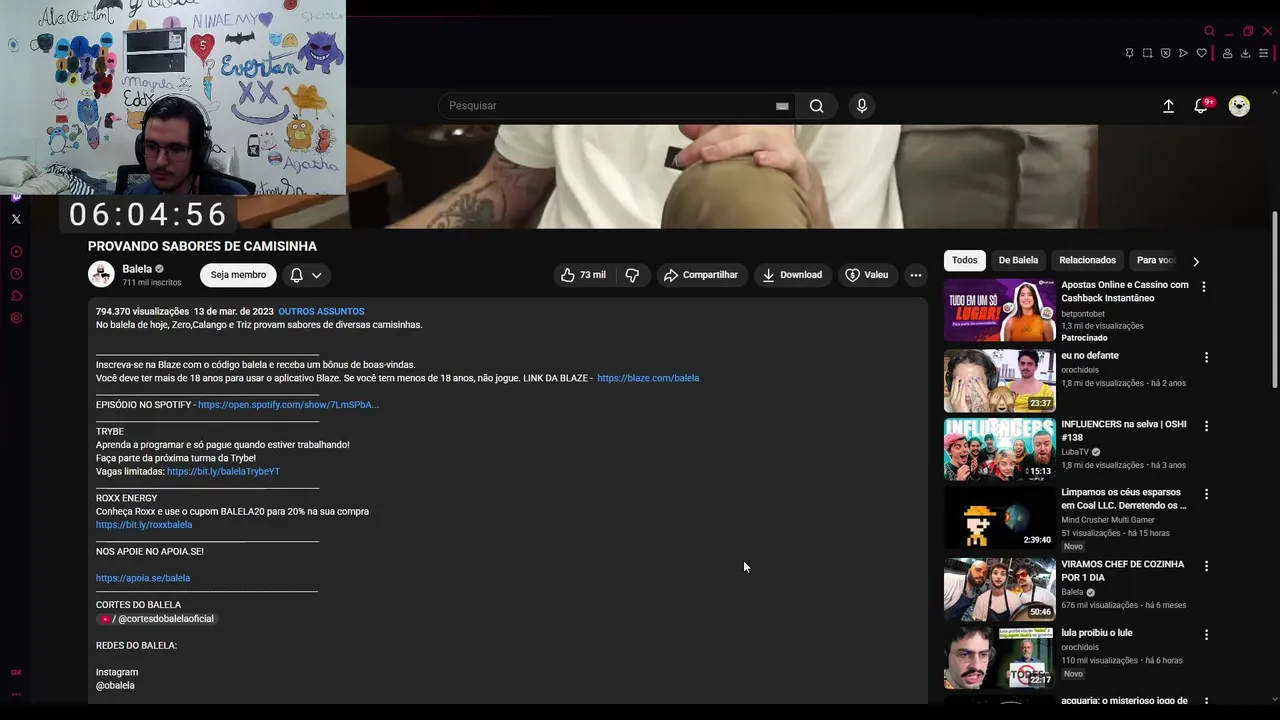
Task: Open the Spotify episode link
Action: (288, 405)
